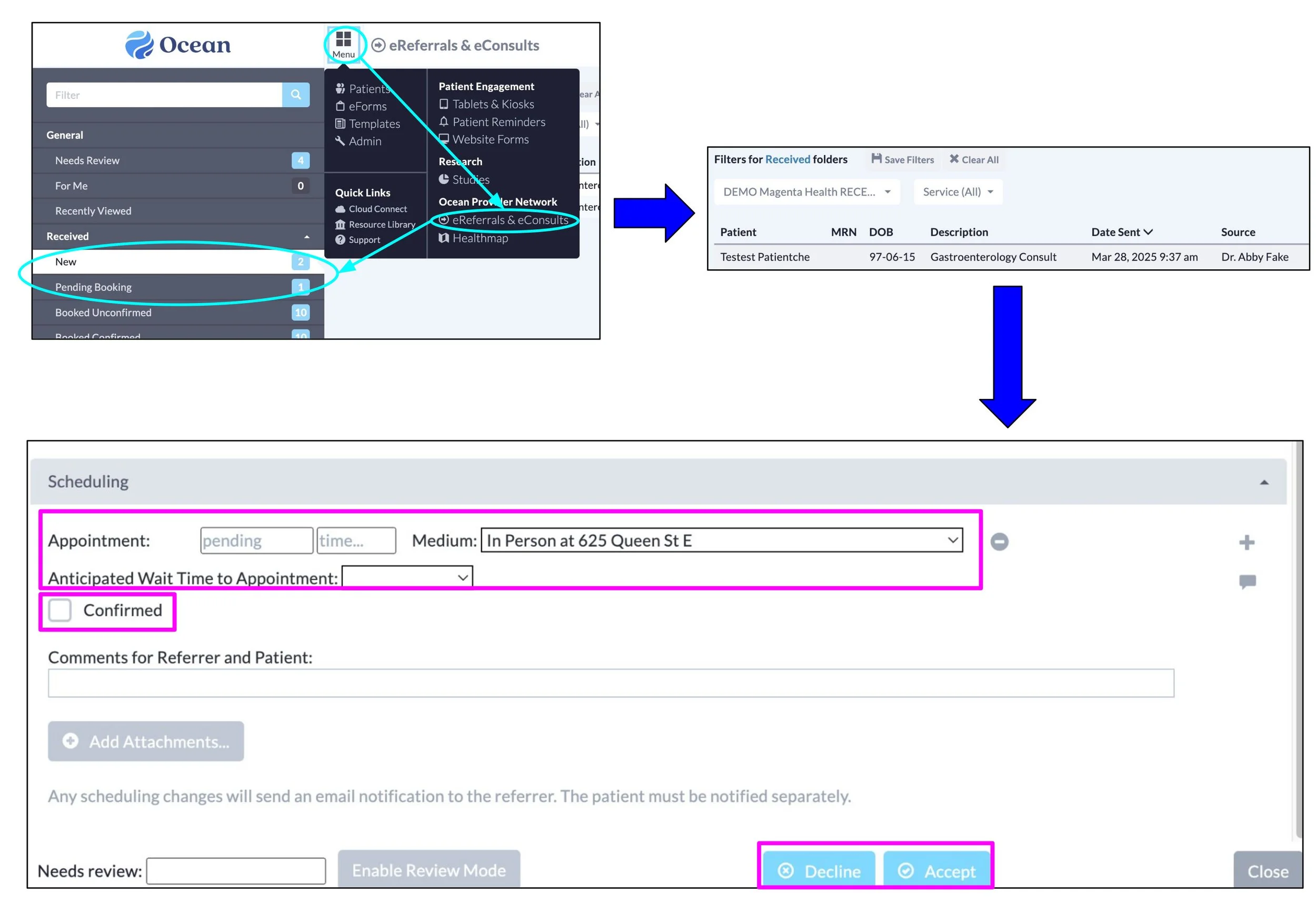Image resolution: width=1316 pixels, height=904 pixels.
Task: Expand the Service (All) filter
Action: 958,192
